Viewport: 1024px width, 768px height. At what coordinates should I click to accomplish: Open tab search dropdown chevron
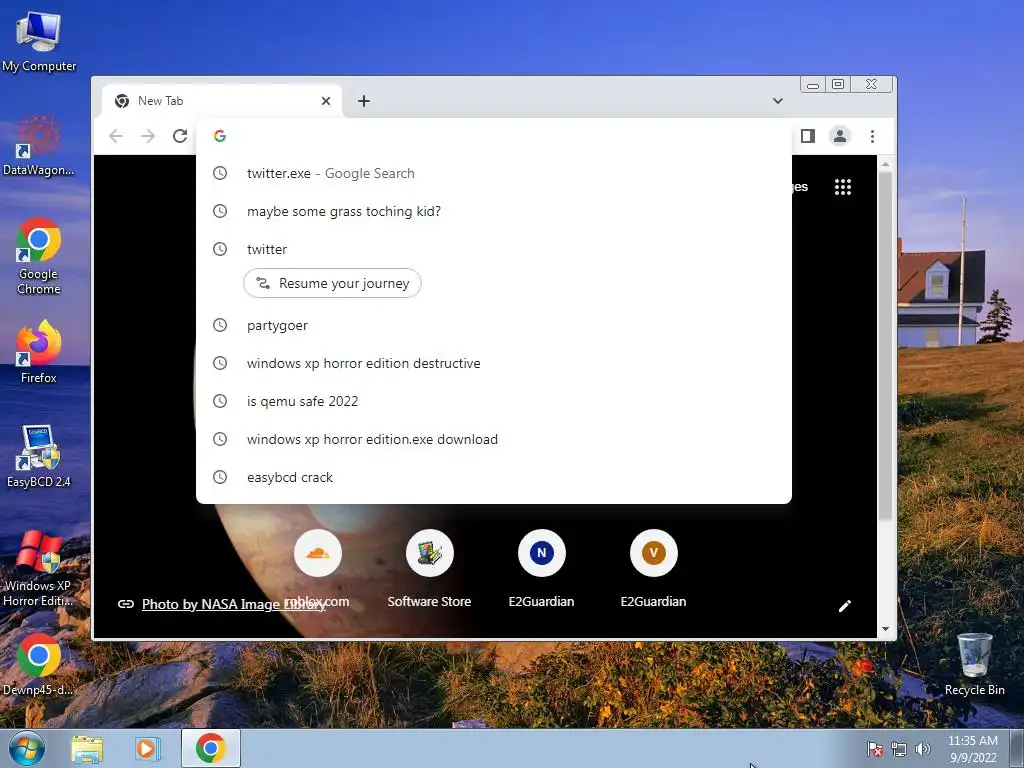[777, 101]
